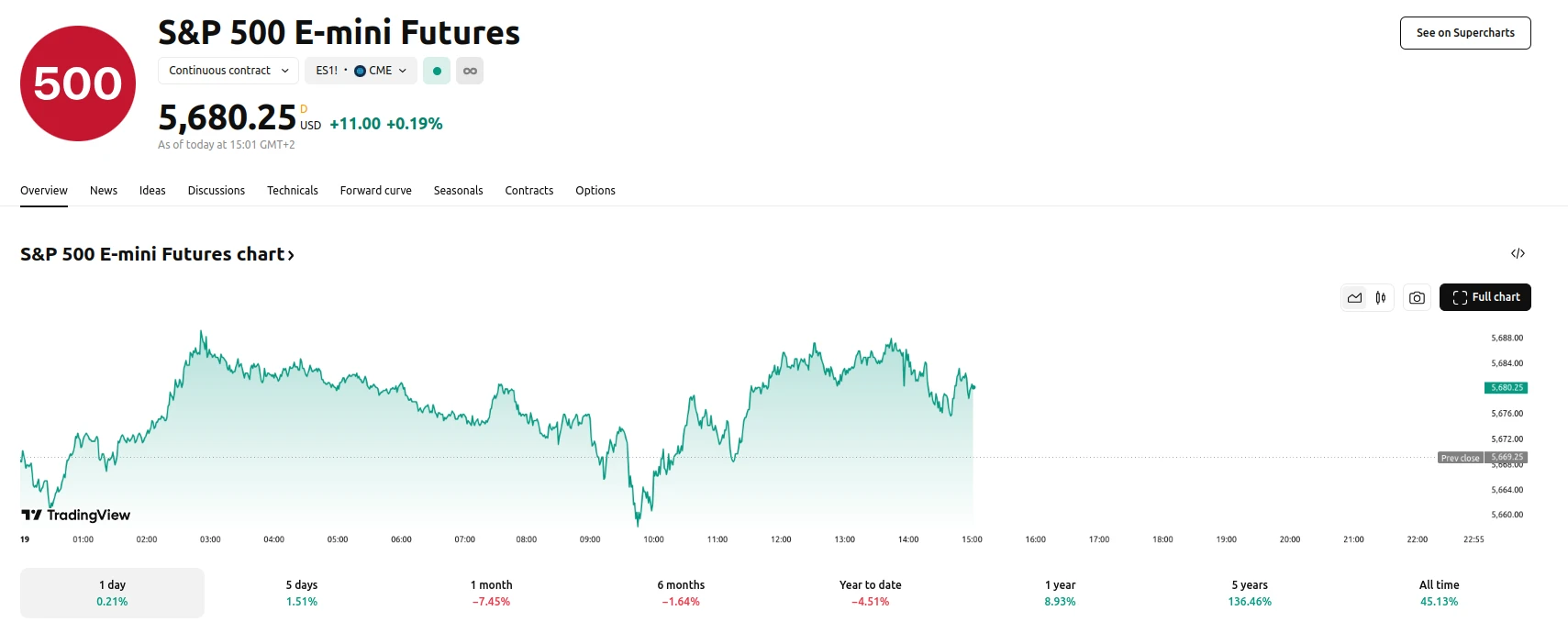Click the green market-open status dot
This screenshot has width=1568, height=633.
pyautogui.click(x=436, y=70)
